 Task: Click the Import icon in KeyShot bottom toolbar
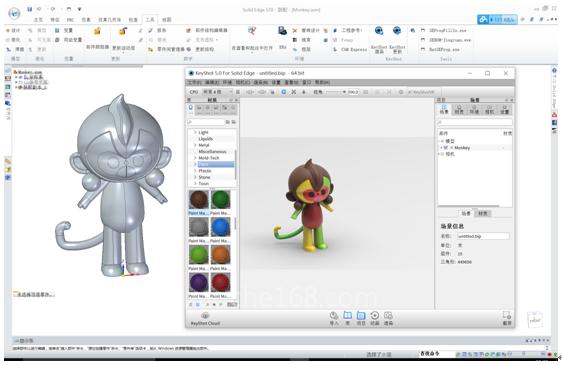334,318
